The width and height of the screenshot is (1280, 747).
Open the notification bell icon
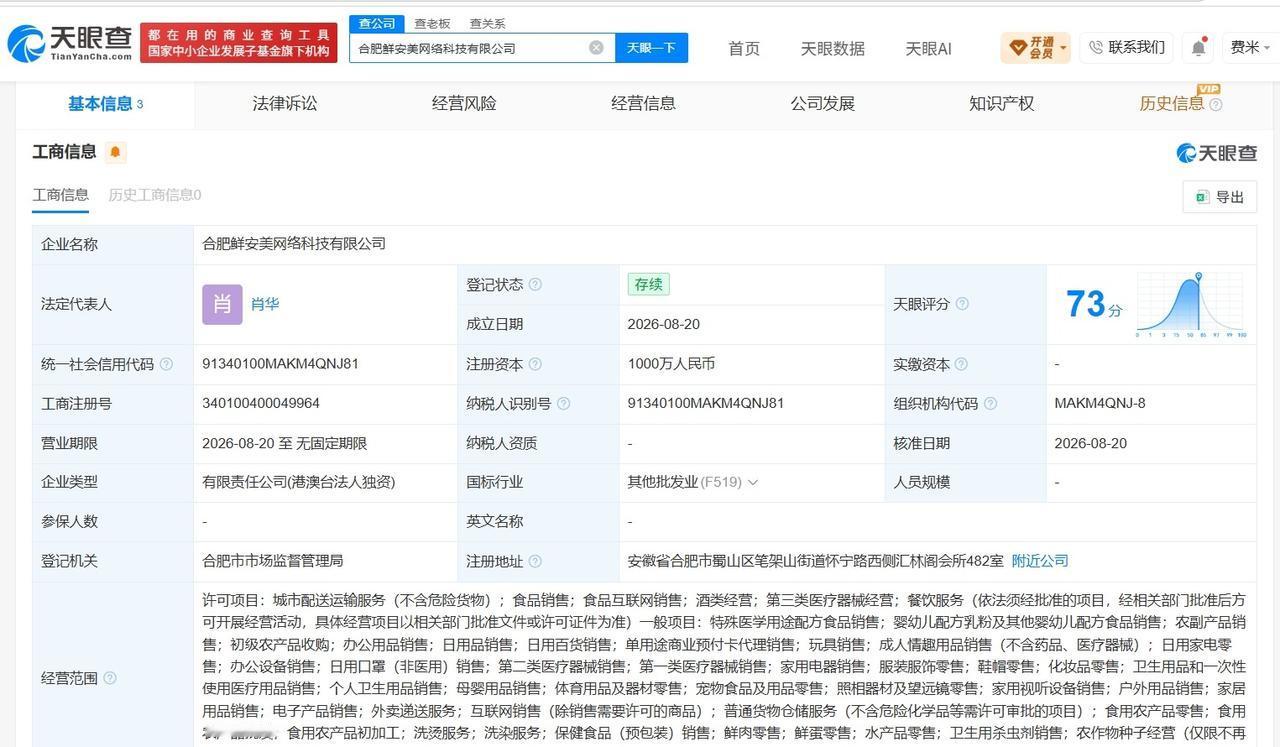point(1198,47)
